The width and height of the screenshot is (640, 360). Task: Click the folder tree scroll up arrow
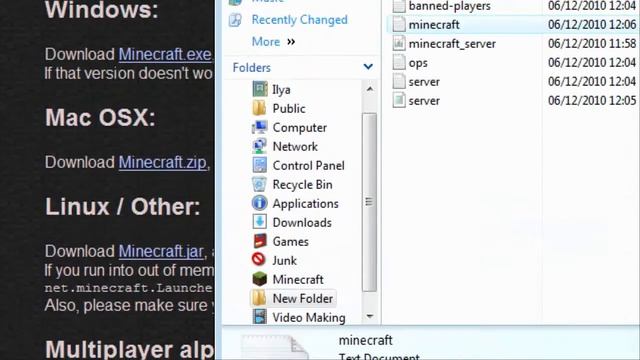pyautogui.click(x=369, y=89)
